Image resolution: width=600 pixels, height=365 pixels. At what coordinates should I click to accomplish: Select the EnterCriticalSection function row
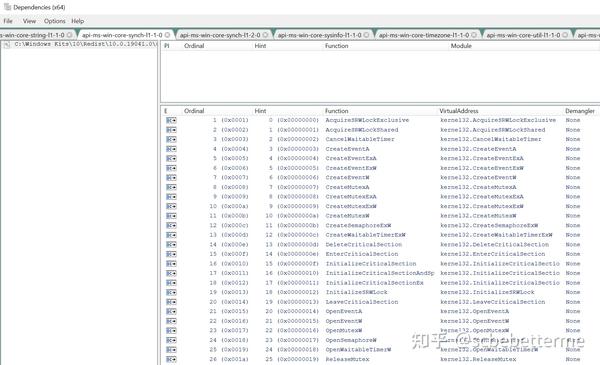pyautogui.click(x=379, y=254)
